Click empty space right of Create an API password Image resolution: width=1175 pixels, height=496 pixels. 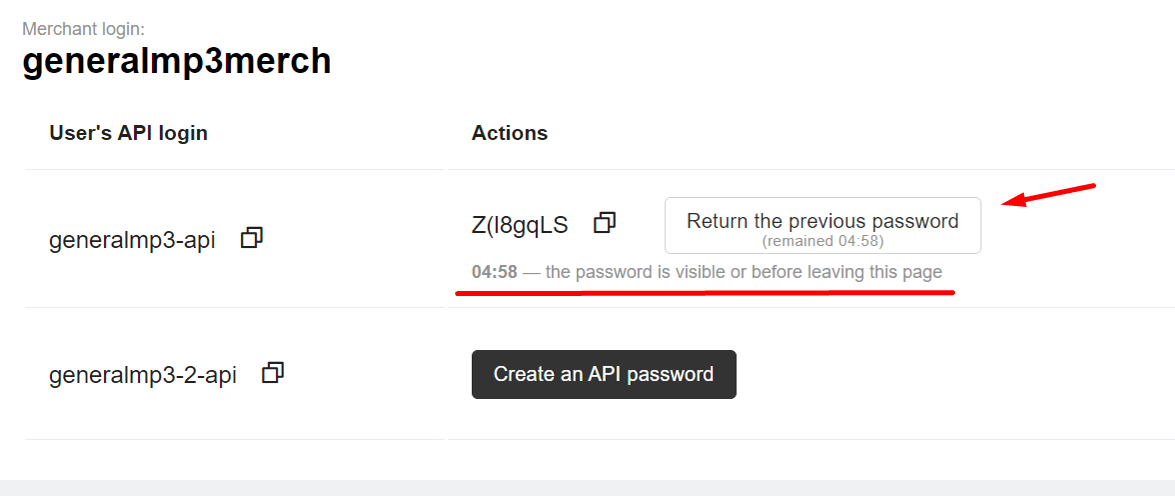coord(950,374)
